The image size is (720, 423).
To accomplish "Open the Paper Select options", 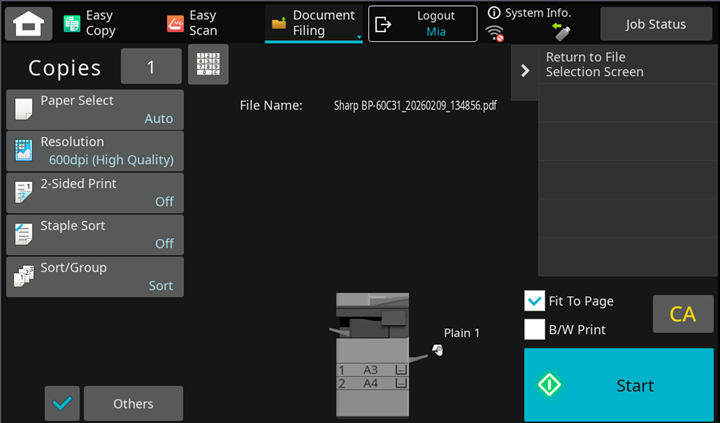I will pos(95,109).
